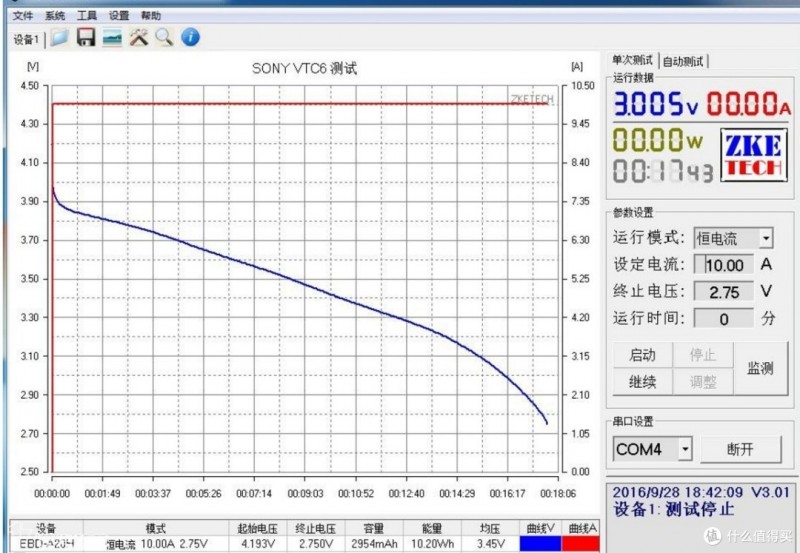The width and height of the screenshot is (800, 553).
Task: Save data with the floppy disk icon
Action: click(86, 37)
